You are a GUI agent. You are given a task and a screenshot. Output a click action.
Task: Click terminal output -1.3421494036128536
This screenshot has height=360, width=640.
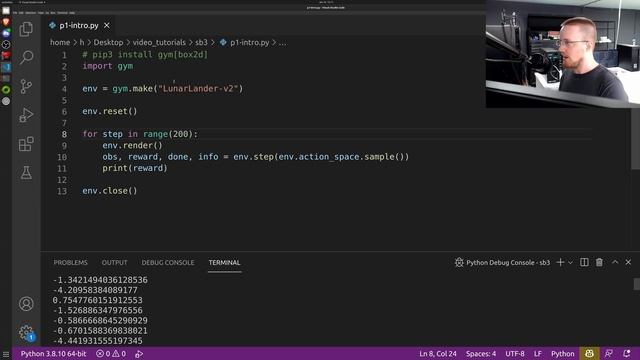(x=100, y=280)
